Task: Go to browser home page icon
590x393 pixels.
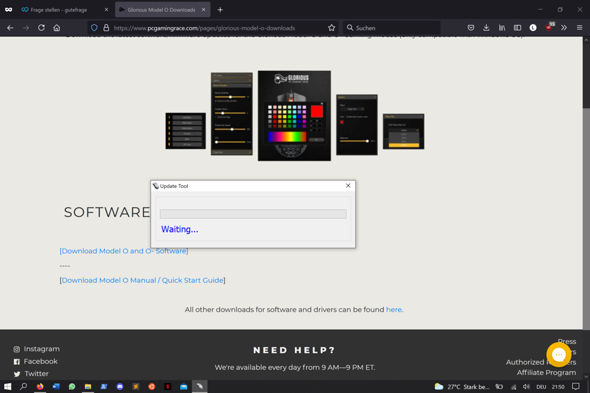Action: (x=57, y=28)
